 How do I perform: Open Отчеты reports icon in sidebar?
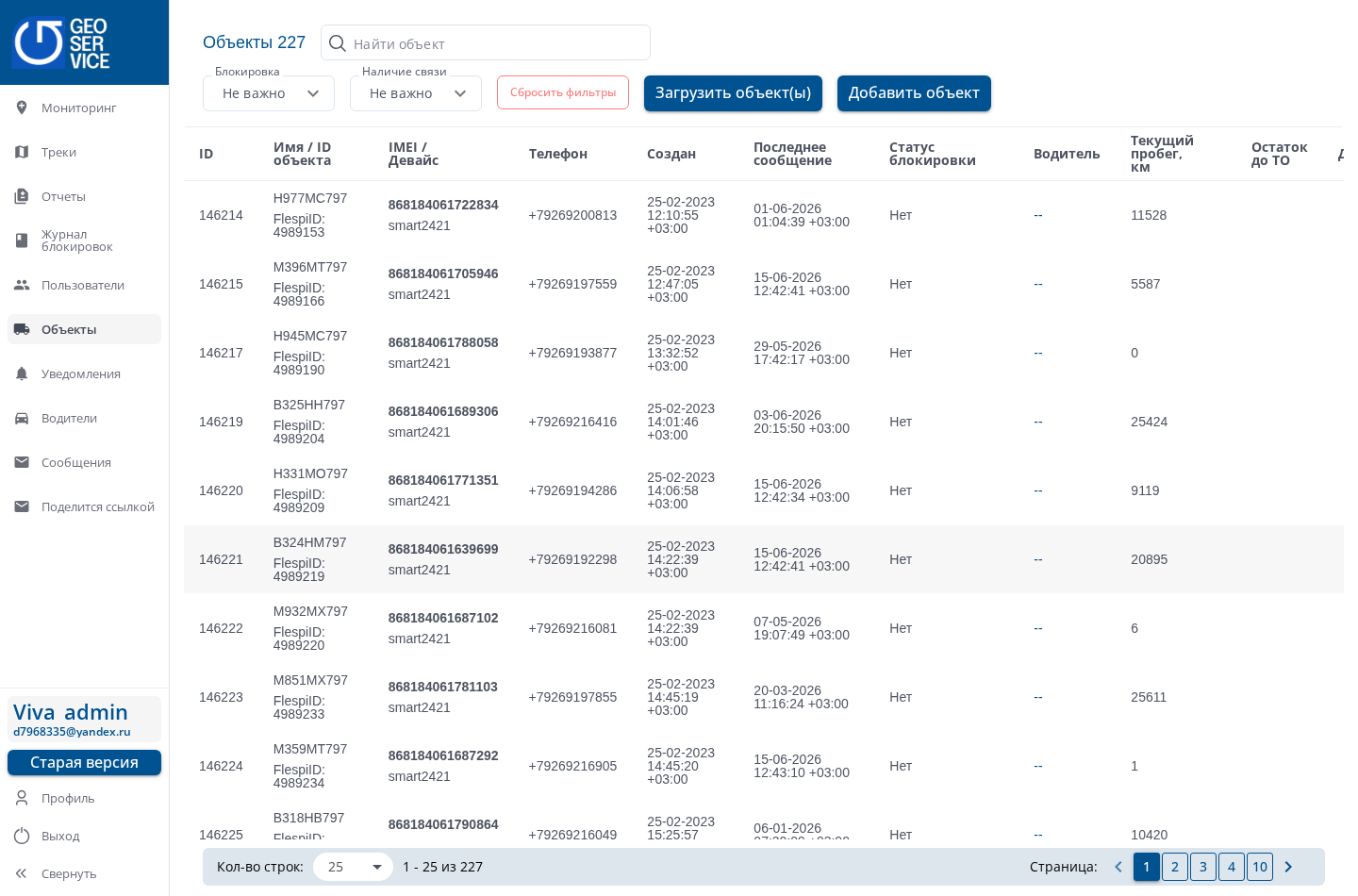pos(22,196)
